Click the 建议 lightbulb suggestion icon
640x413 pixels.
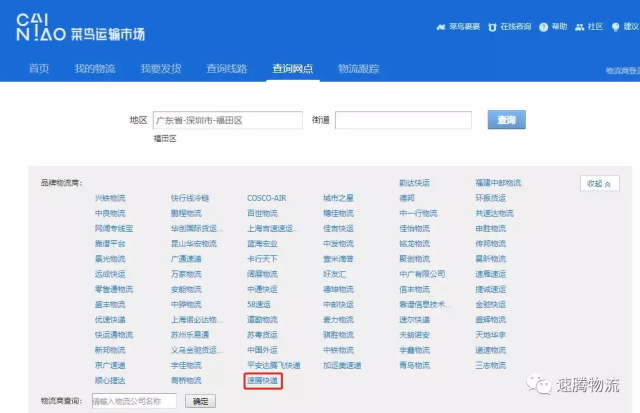point(616,27)
